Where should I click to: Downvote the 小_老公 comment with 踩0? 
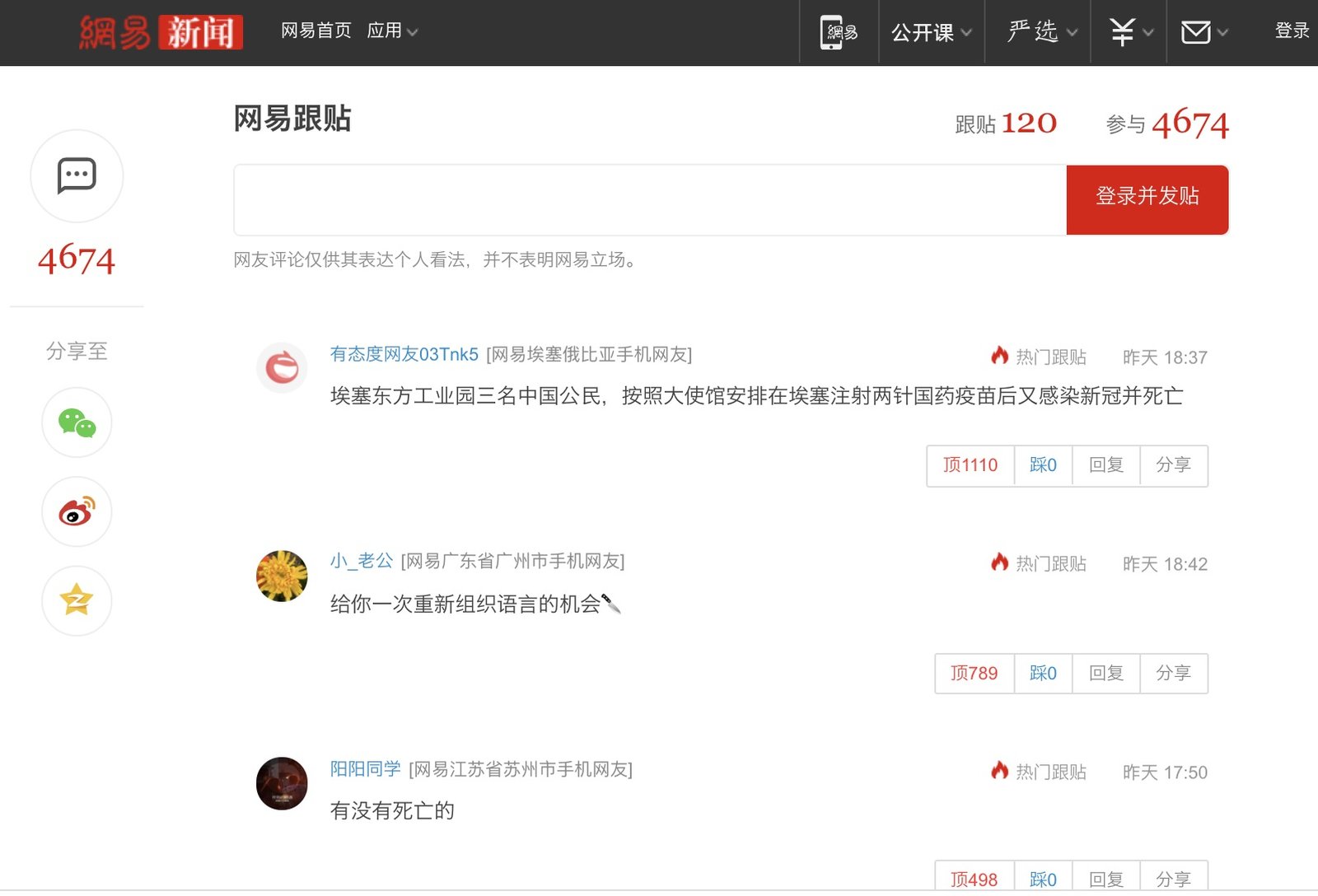point(1043,674)
